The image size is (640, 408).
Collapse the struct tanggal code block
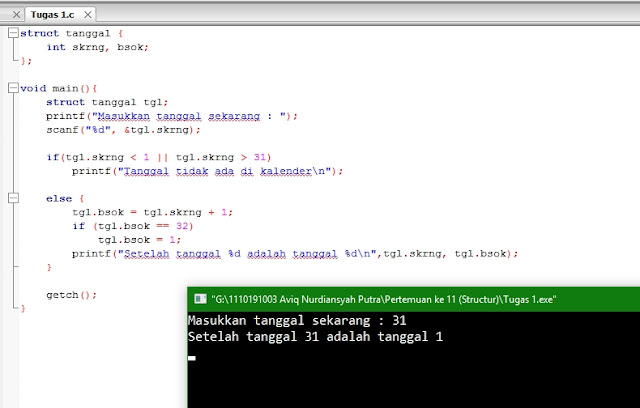tap(13, 33)
